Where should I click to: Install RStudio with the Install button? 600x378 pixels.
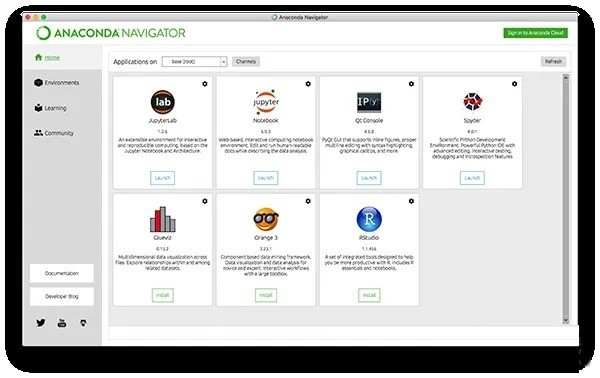click(x=369, y=295)
